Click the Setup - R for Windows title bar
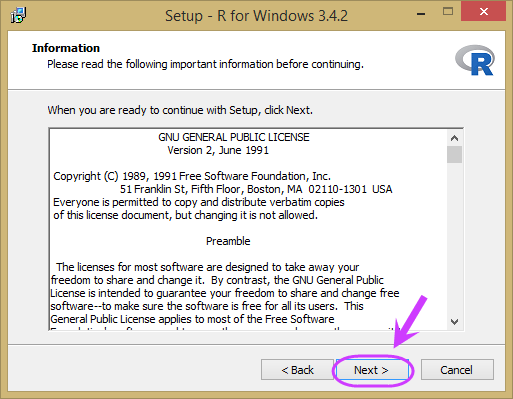Image resolution: width=513 pixels, height=399 pixels. point(256,16)
